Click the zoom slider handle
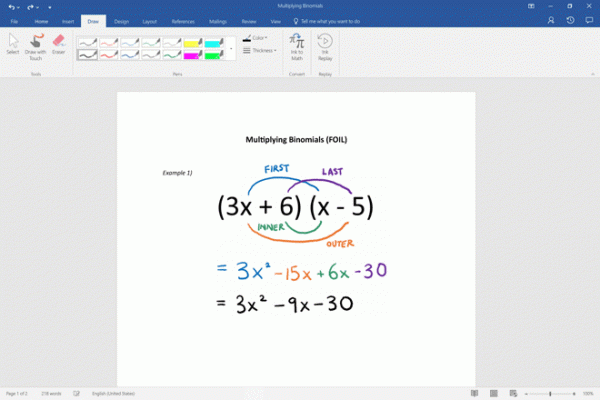Viewport: 600px width, 400px height. pyautogui.click(x=550, y=393)
